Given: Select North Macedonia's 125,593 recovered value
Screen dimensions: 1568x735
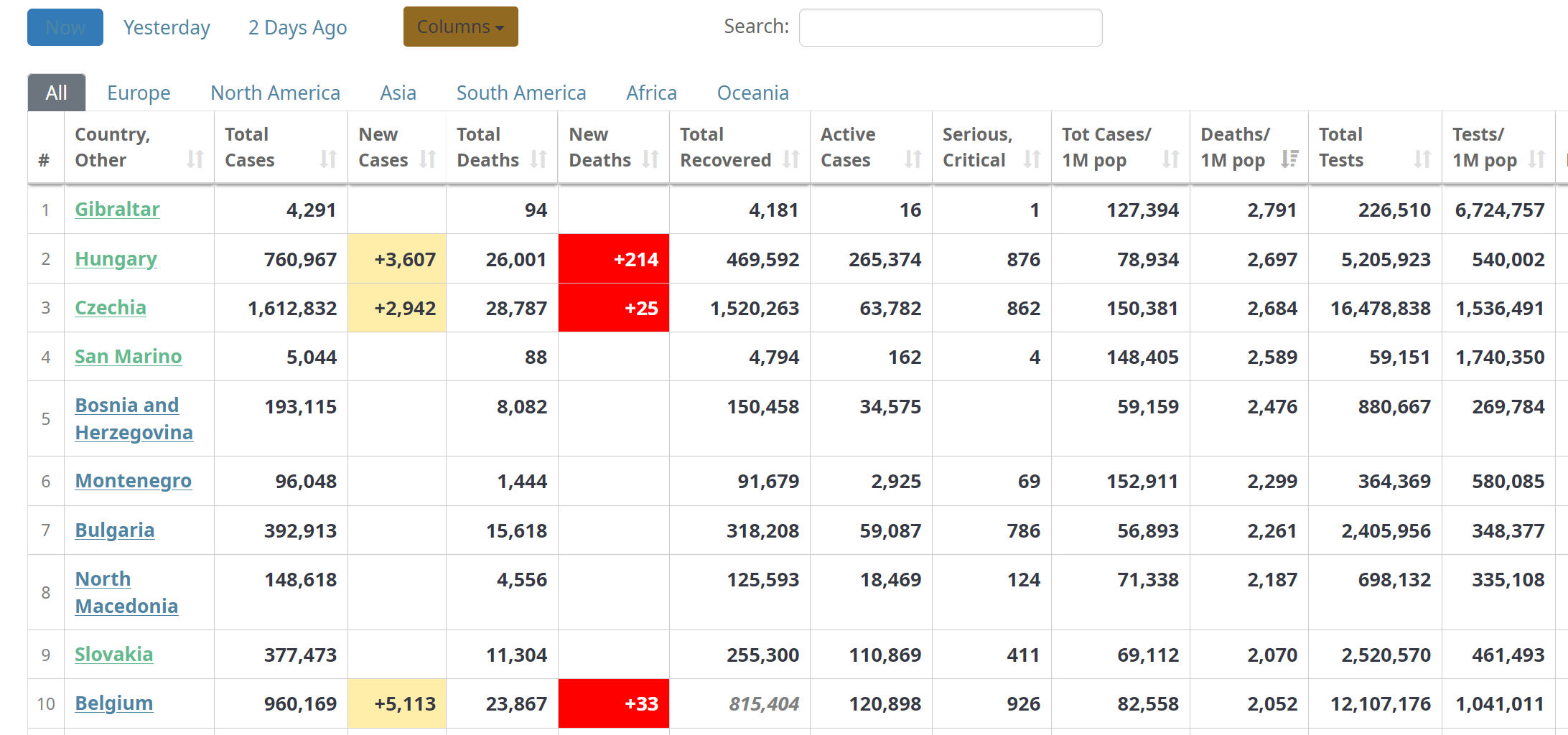Looking at the screenshot, I should 763,580.
